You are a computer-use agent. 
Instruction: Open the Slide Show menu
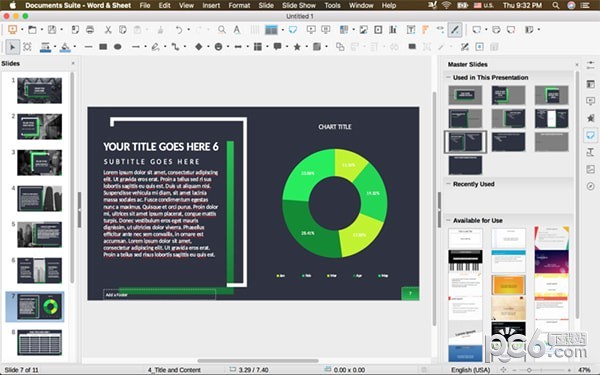point(299,5)
